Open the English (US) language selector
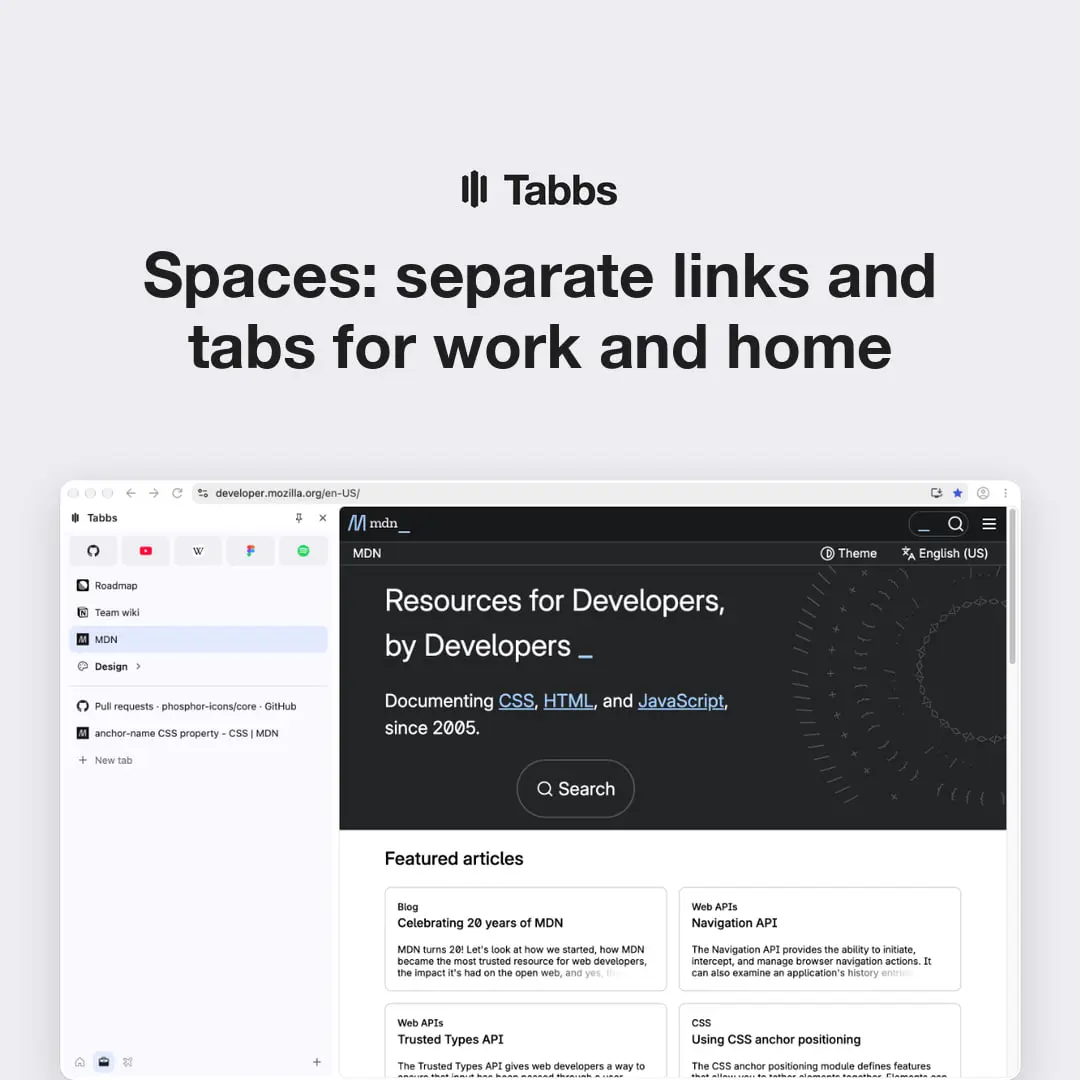This screenshot has height=1080, width=1080. (945, 553)
